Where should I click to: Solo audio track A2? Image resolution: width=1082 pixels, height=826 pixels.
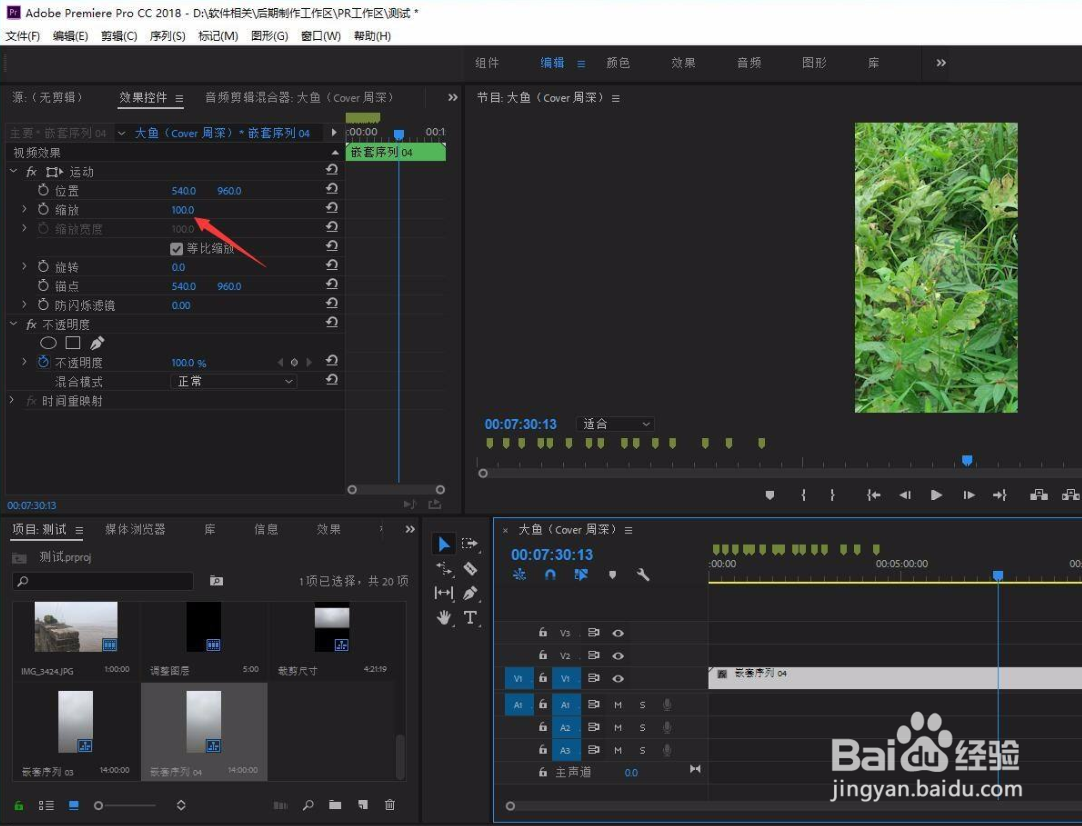coord(642,727)
